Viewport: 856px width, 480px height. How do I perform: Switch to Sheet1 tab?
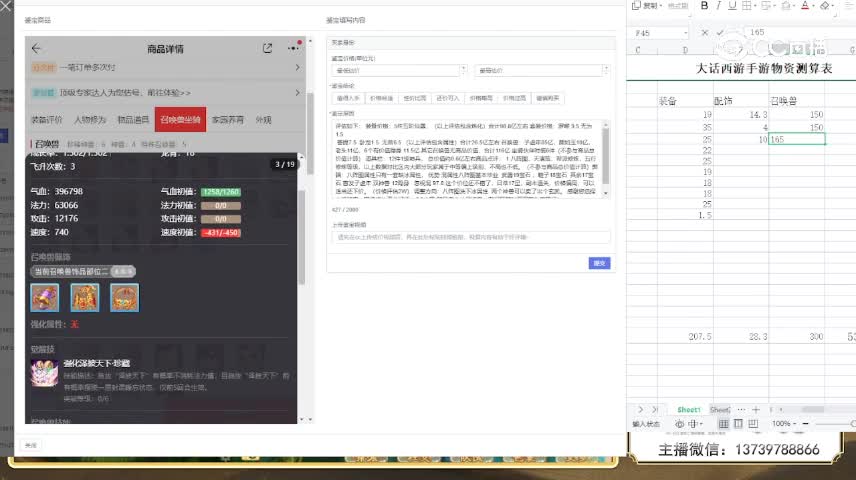(689, 410)
